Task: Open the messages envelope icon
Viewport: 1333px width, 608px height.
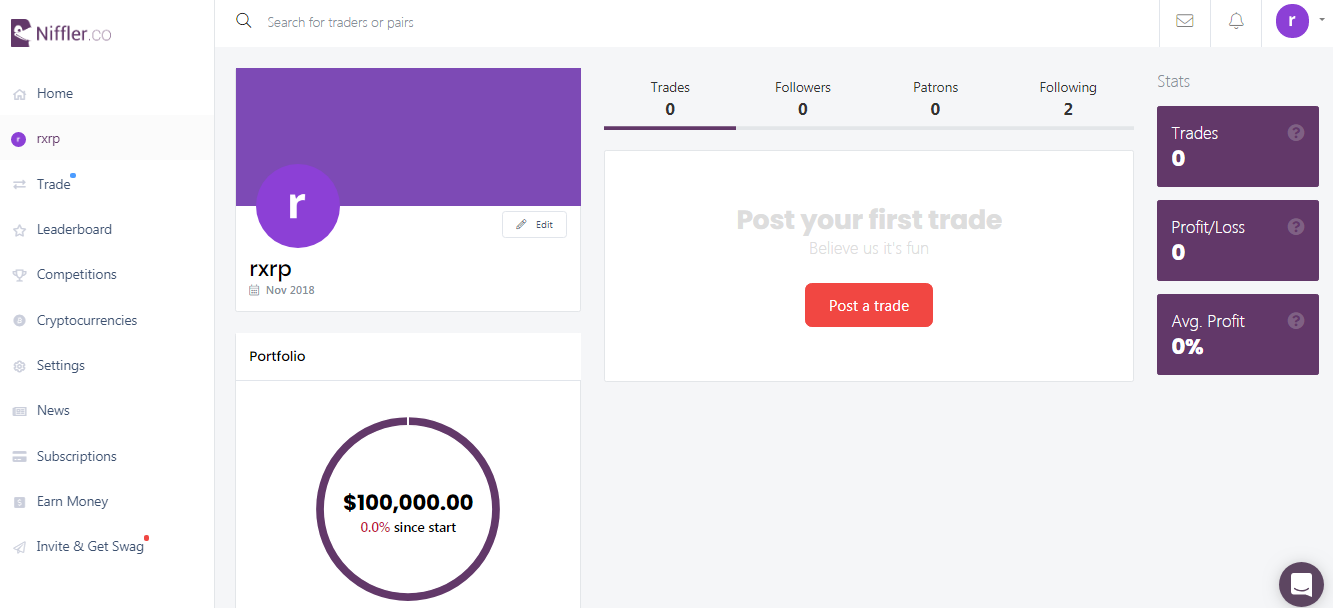Action: [x=1185, y=21]
